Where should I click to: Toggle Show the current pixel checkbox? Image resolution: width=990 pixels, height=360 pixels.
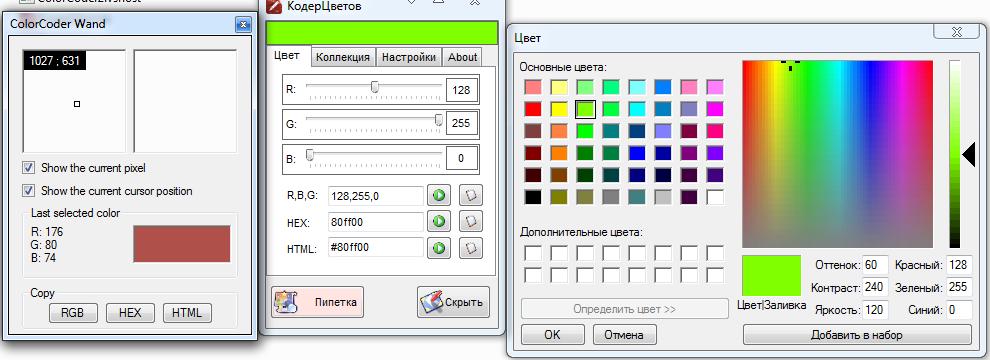tap(28, 168)
